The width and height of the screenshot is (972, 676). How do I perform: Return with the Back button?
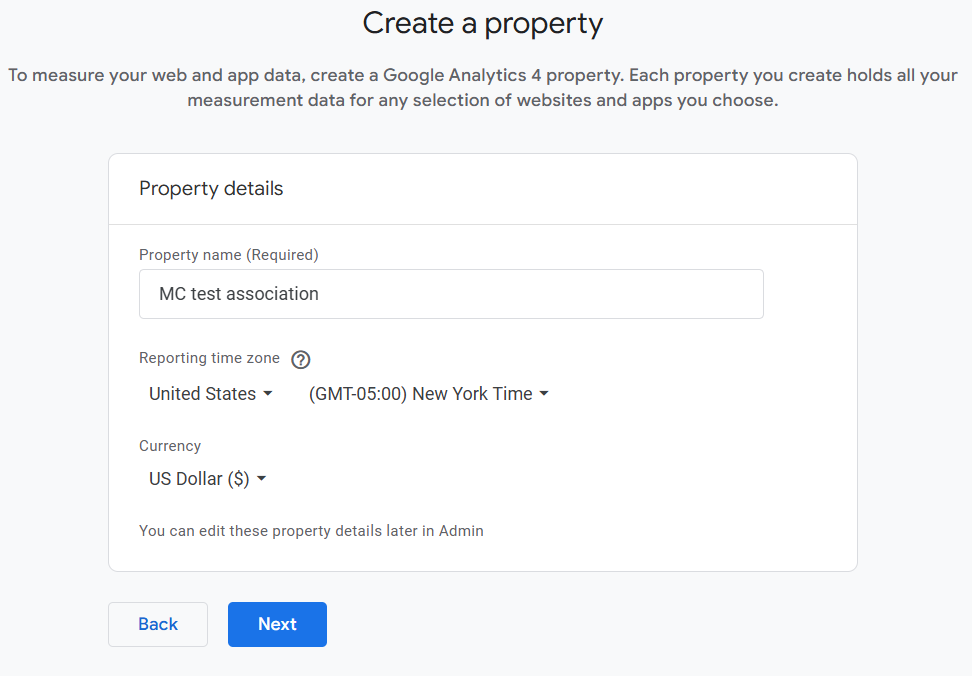(x=158, y=624)
